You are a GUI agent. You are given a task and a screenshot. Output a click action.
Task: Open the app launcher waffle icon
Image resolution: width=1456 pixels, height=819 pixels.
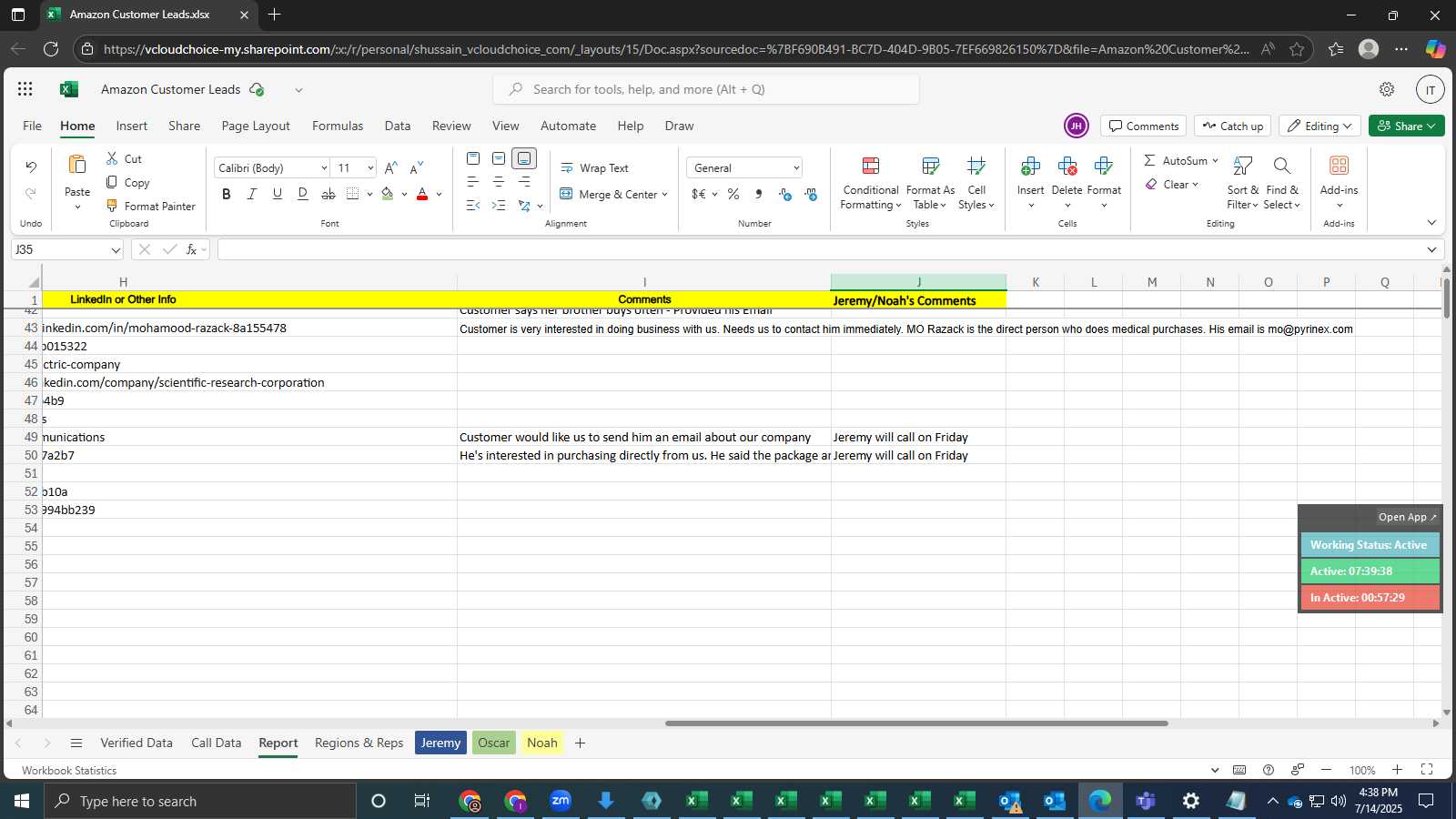tap(25, 89)
